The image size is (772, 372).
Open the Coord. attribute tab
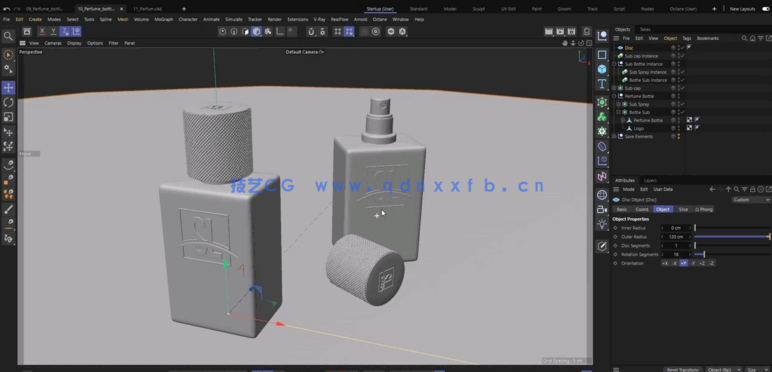point(642,210)
